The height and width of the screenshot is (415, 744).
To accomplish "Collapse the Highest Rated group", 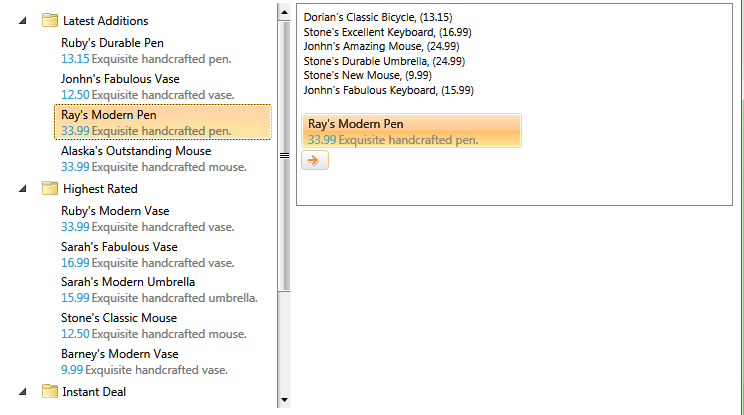I will point(23,189).
